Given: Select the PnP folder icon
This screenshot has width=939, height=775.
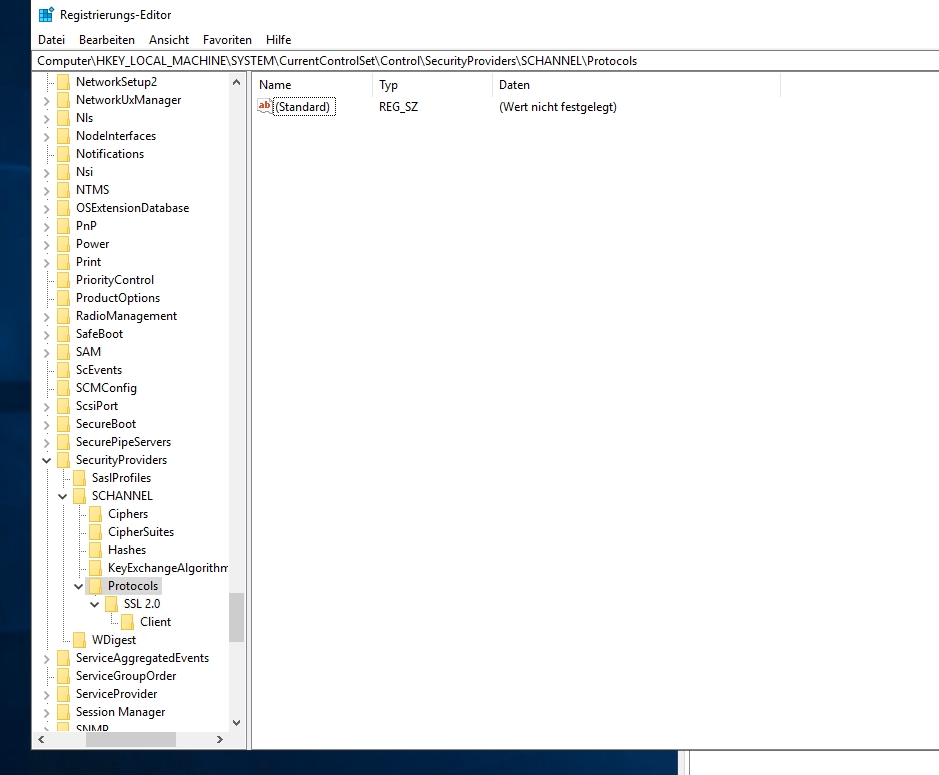Looking at the screenshot, I should click(63, 226).
